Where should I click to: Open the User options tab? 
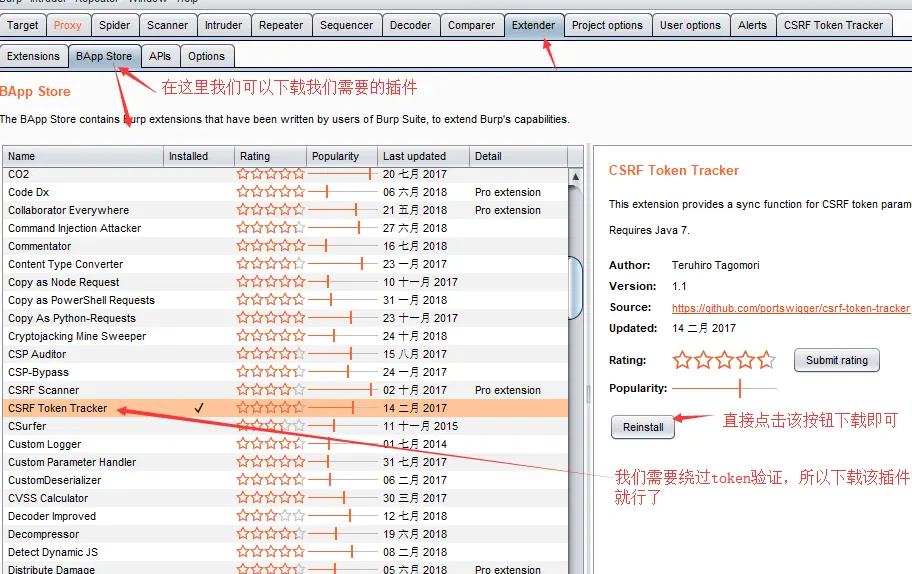[x=690, y=26]
